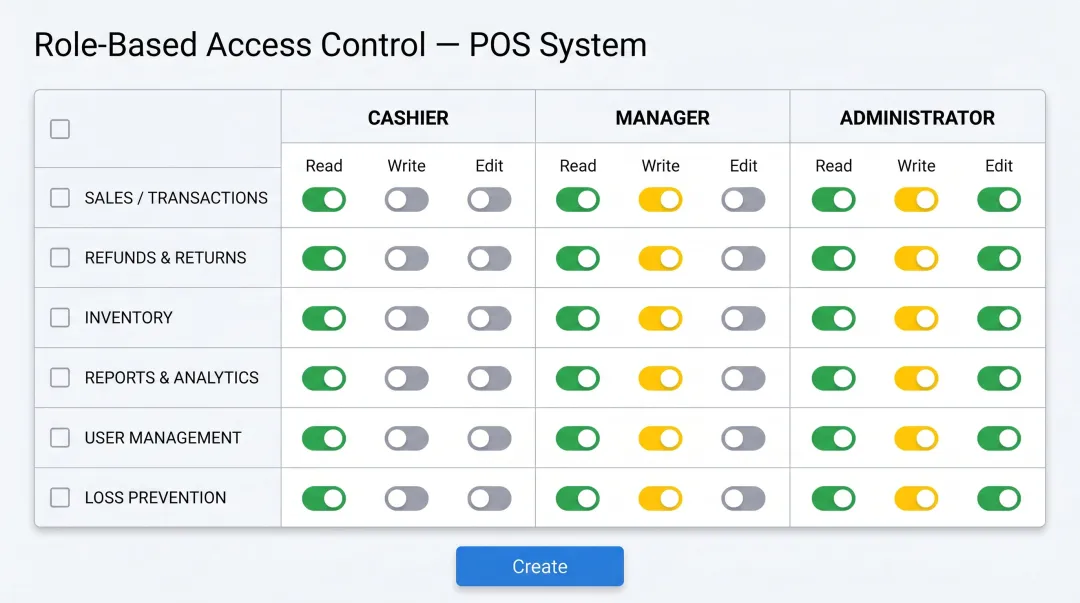Enable Cashier Write access for Refunds & Returns
This screenshot has width=1080, height=603.
coord(406,258)
